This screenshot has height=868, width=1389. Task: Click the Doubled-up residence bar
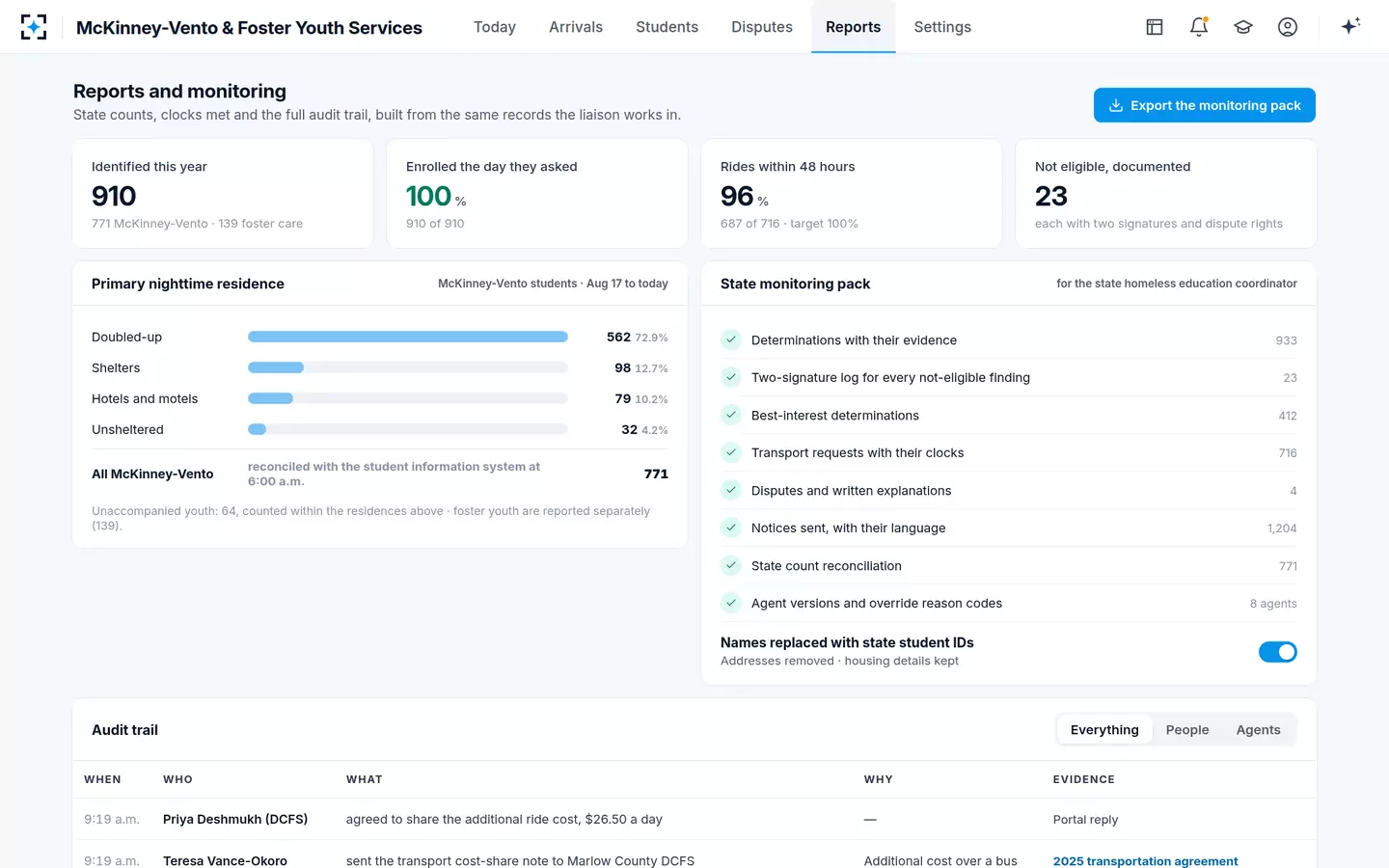click(408, 337)
